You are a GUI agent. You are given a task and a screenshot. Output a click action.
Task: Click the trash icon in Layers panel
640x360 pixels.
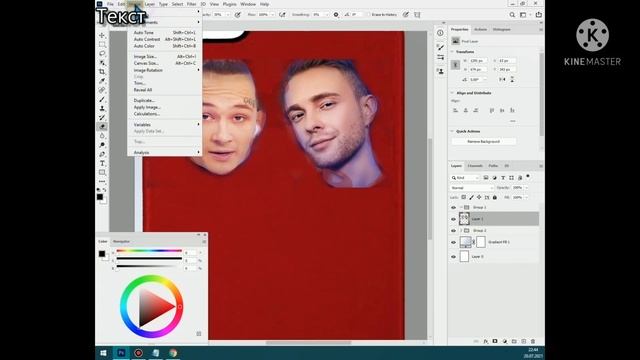pos(533,341)
